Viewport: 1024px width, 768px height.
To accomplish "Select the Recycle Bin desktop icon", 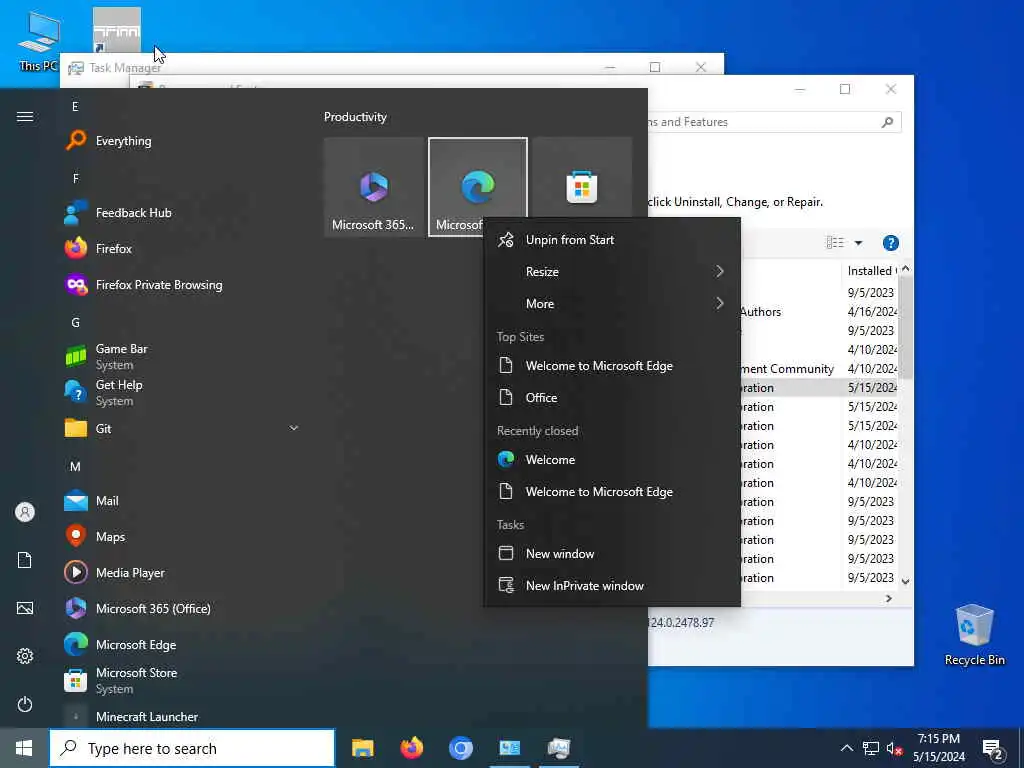I will [x=974, y=634].
